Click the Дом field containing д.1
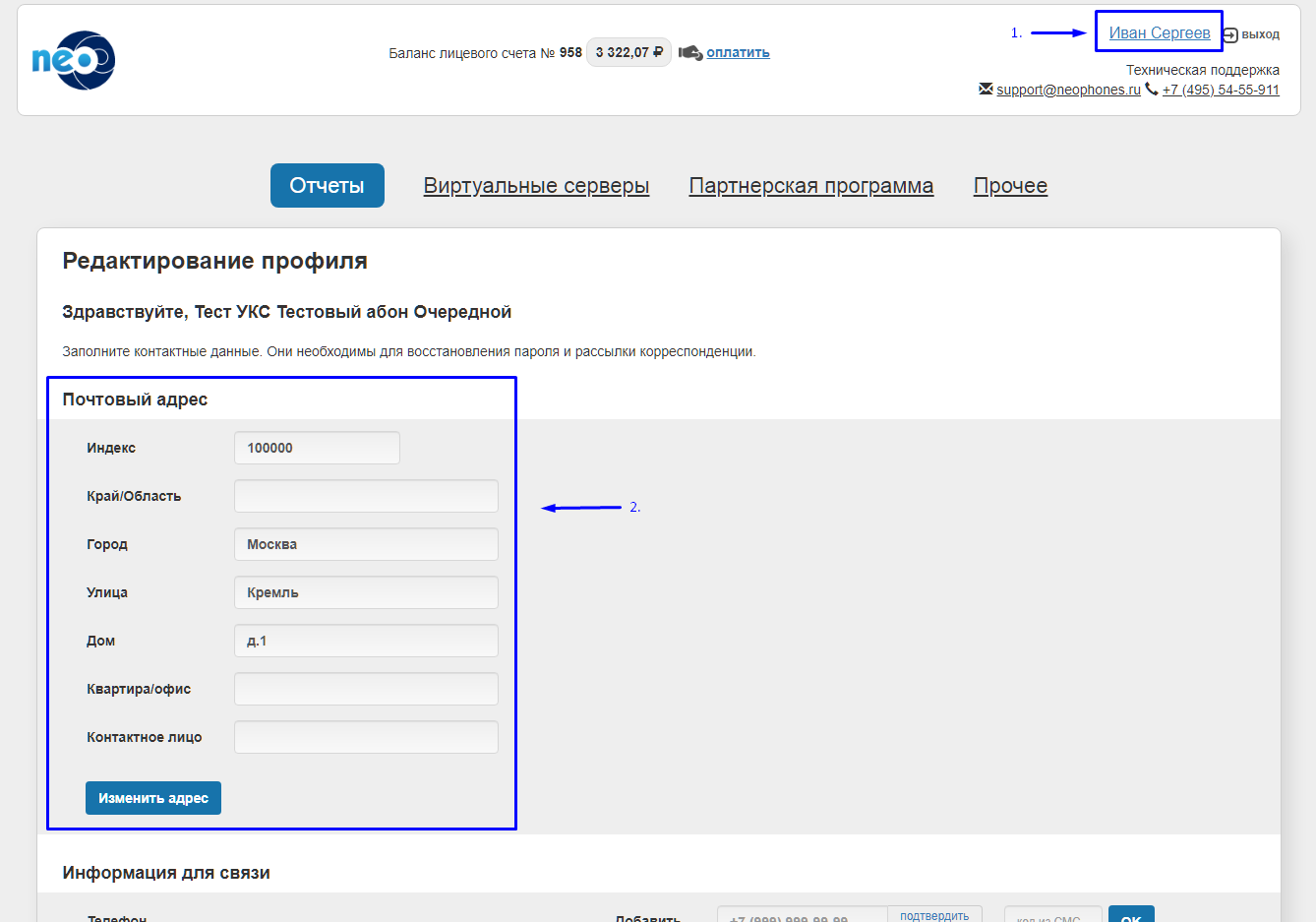The image size is (1316, 922). coord(366,641)
